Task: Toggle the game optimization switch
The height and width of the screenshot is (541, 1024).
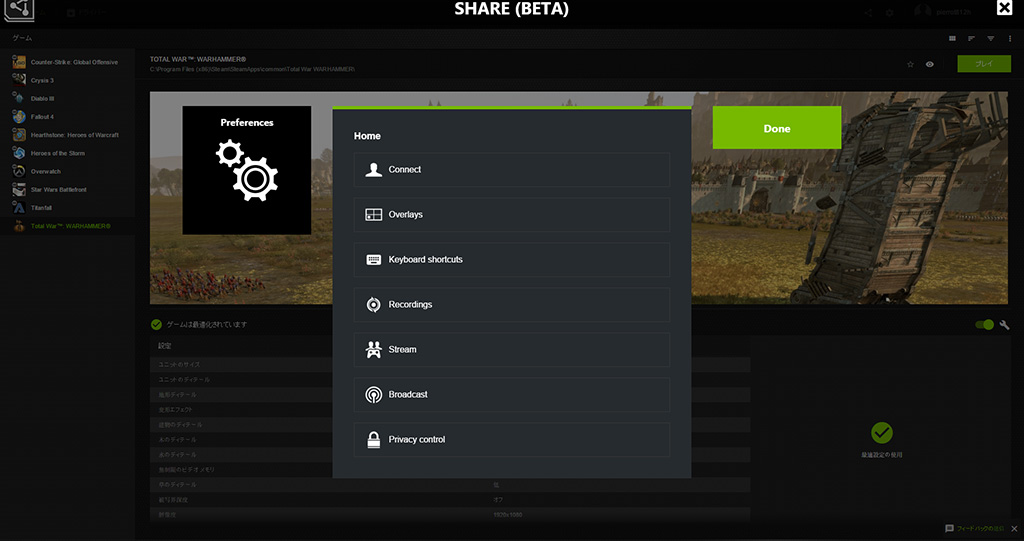Action: tap(984, 325)
